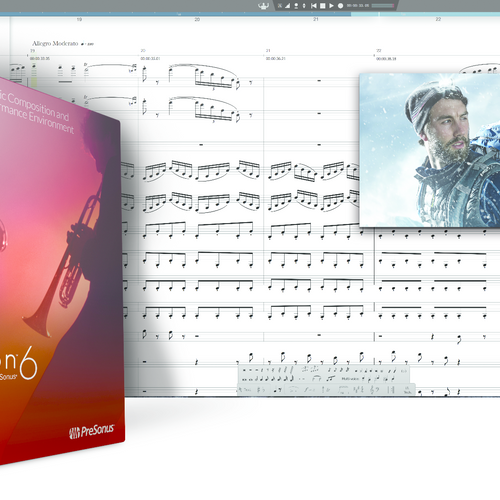Viewport: 500px width, 500px height.
Task: Jump to measure 20 on timeline ruler
Action: click(197, 19)
